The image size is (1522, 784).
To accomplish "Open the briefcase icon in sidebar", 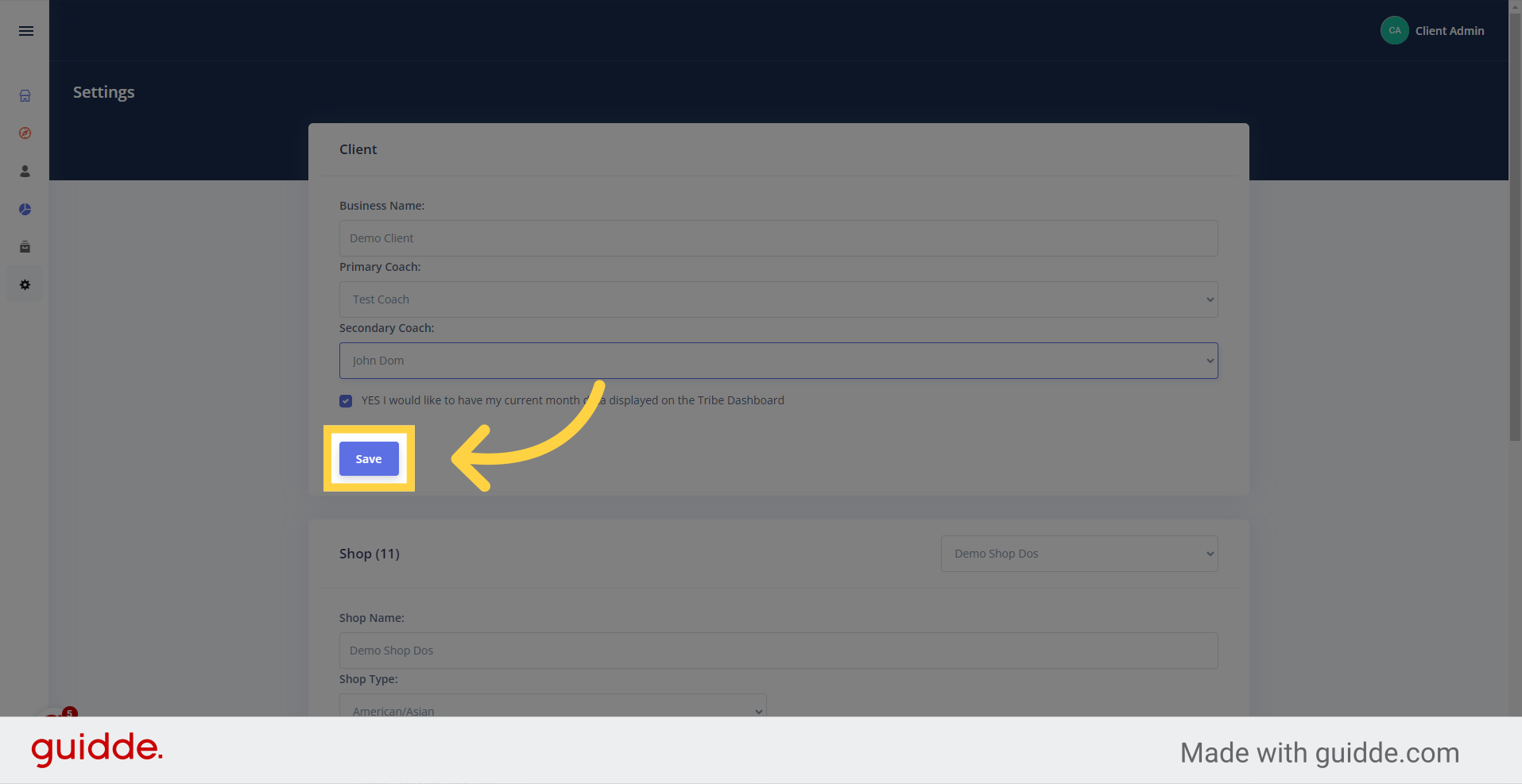I will (x=25, y=247).
